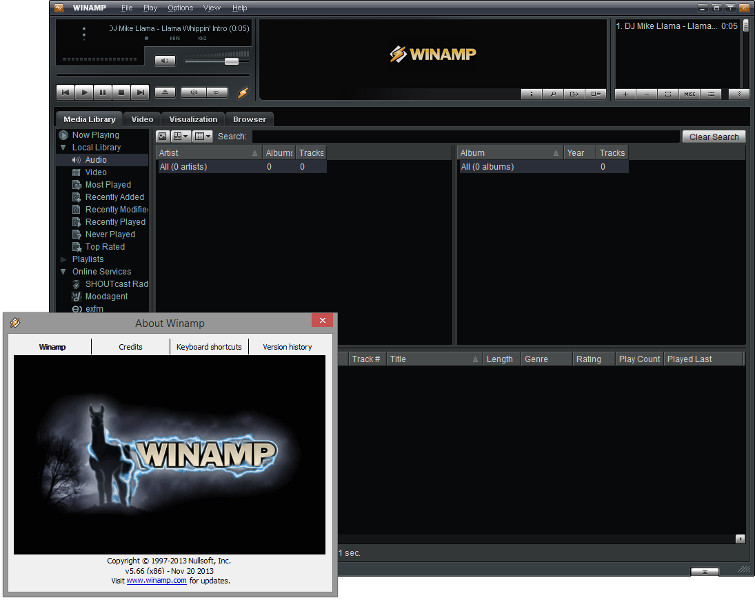The height and width of the screenshot is (600, 755).
Task: Open the Help menu
Action: 239,8
